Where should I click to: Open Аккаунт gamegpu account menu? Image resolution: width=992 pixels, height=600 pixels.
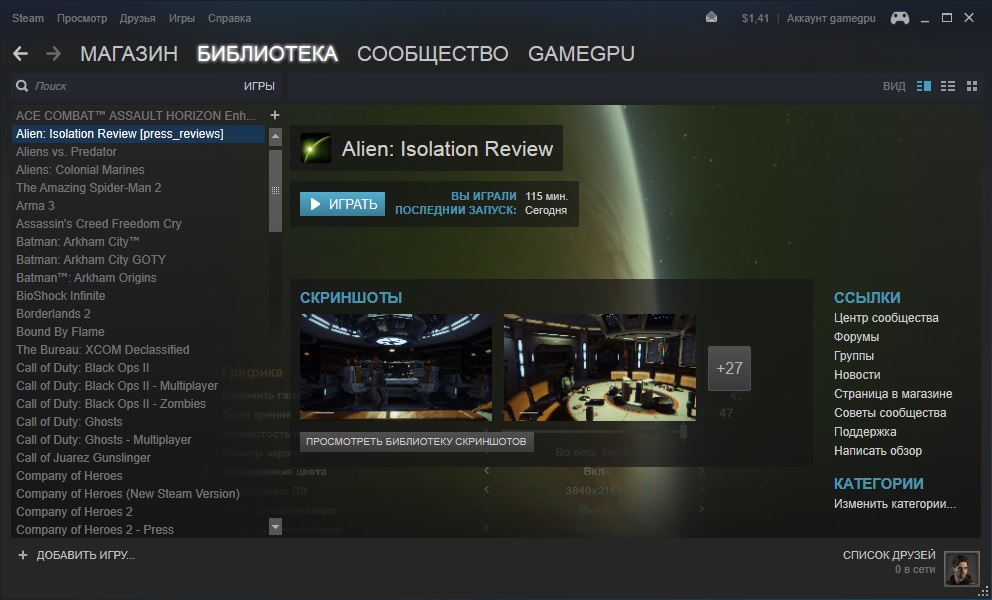(x=831, y=18)
